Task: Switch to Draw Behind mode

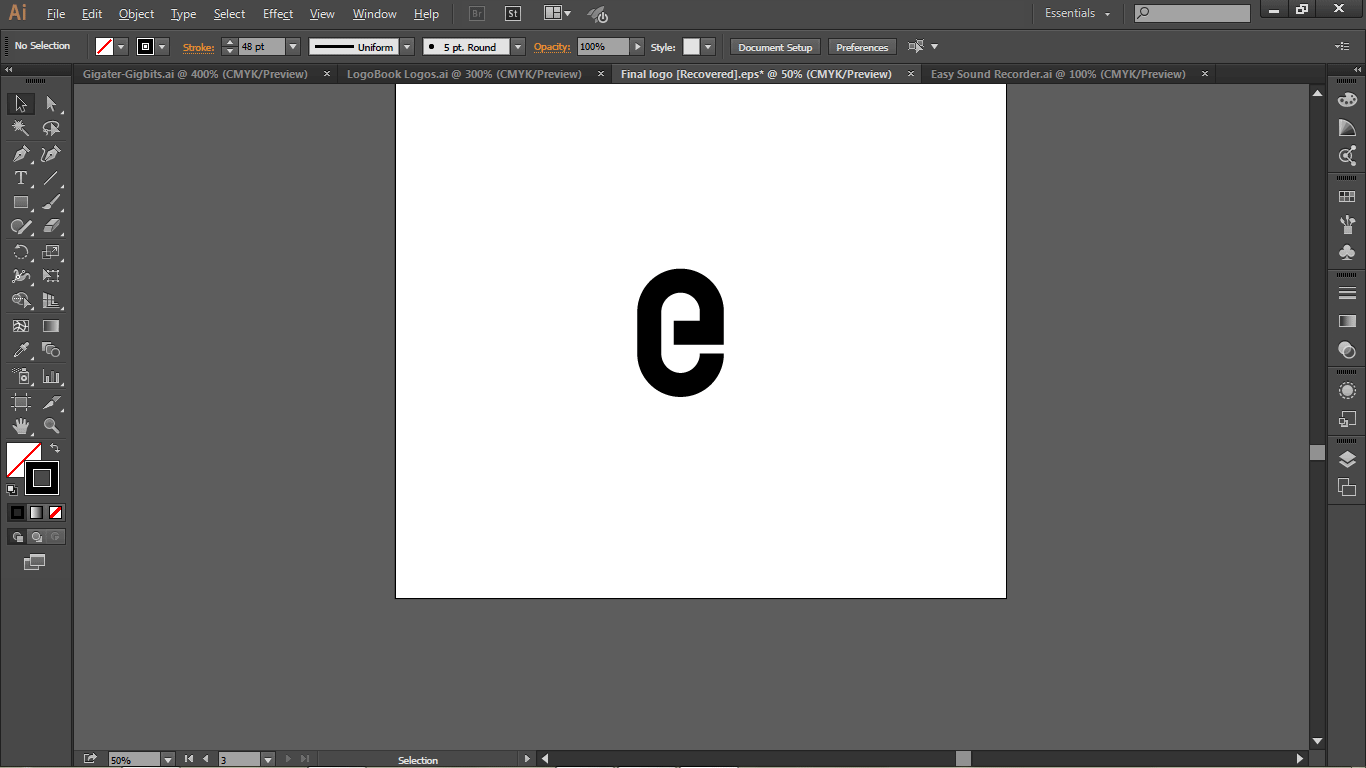Action: [36, 537]
